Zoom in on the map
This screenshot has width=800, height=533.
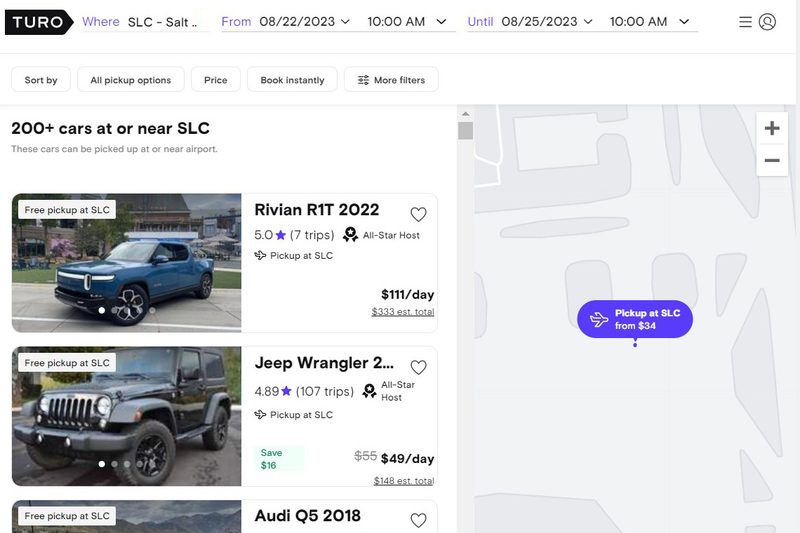pyautogui.click(x=772, y=128)
